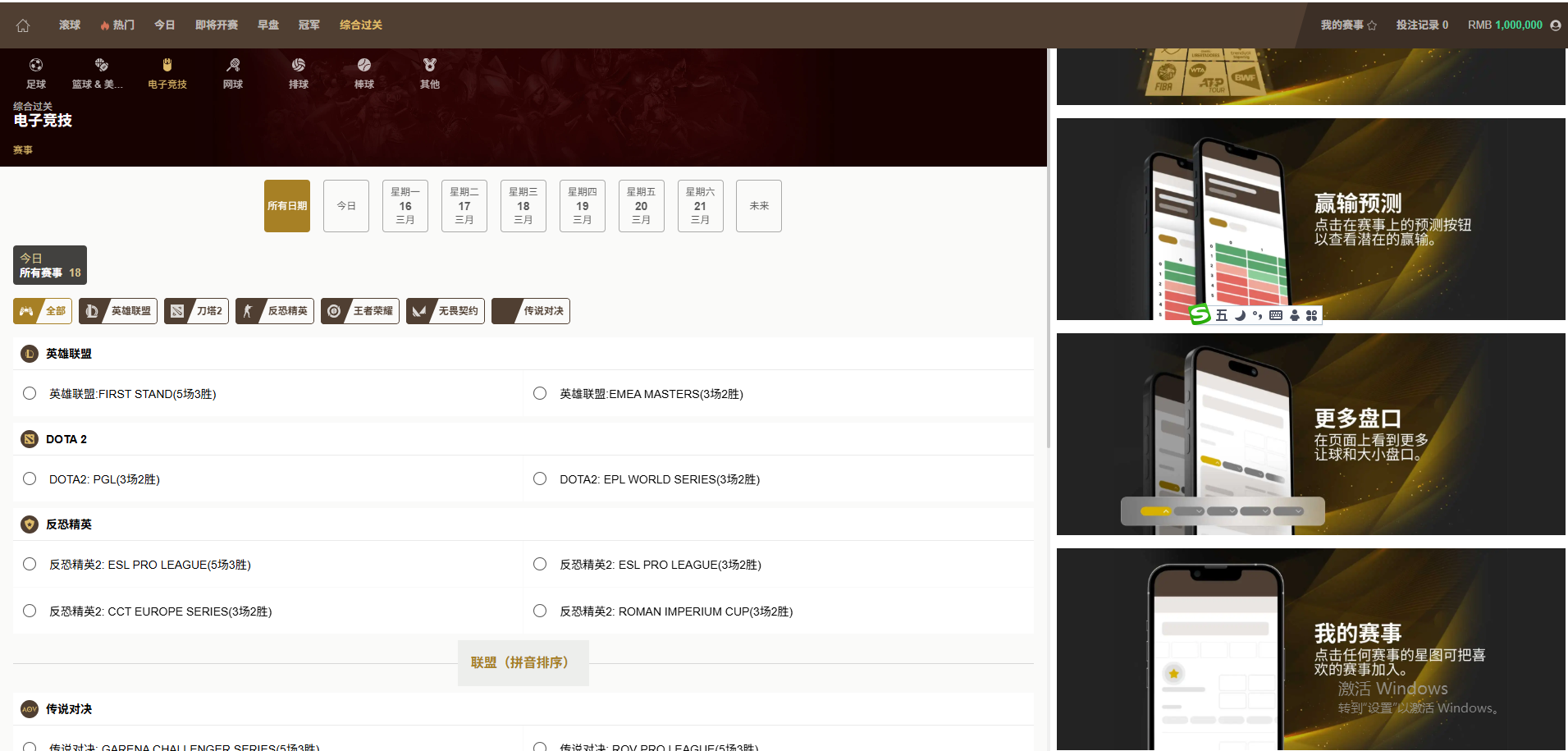1568x751 pixels.
Task: Open the 冠军 menu item
Action: coord(309,25)
